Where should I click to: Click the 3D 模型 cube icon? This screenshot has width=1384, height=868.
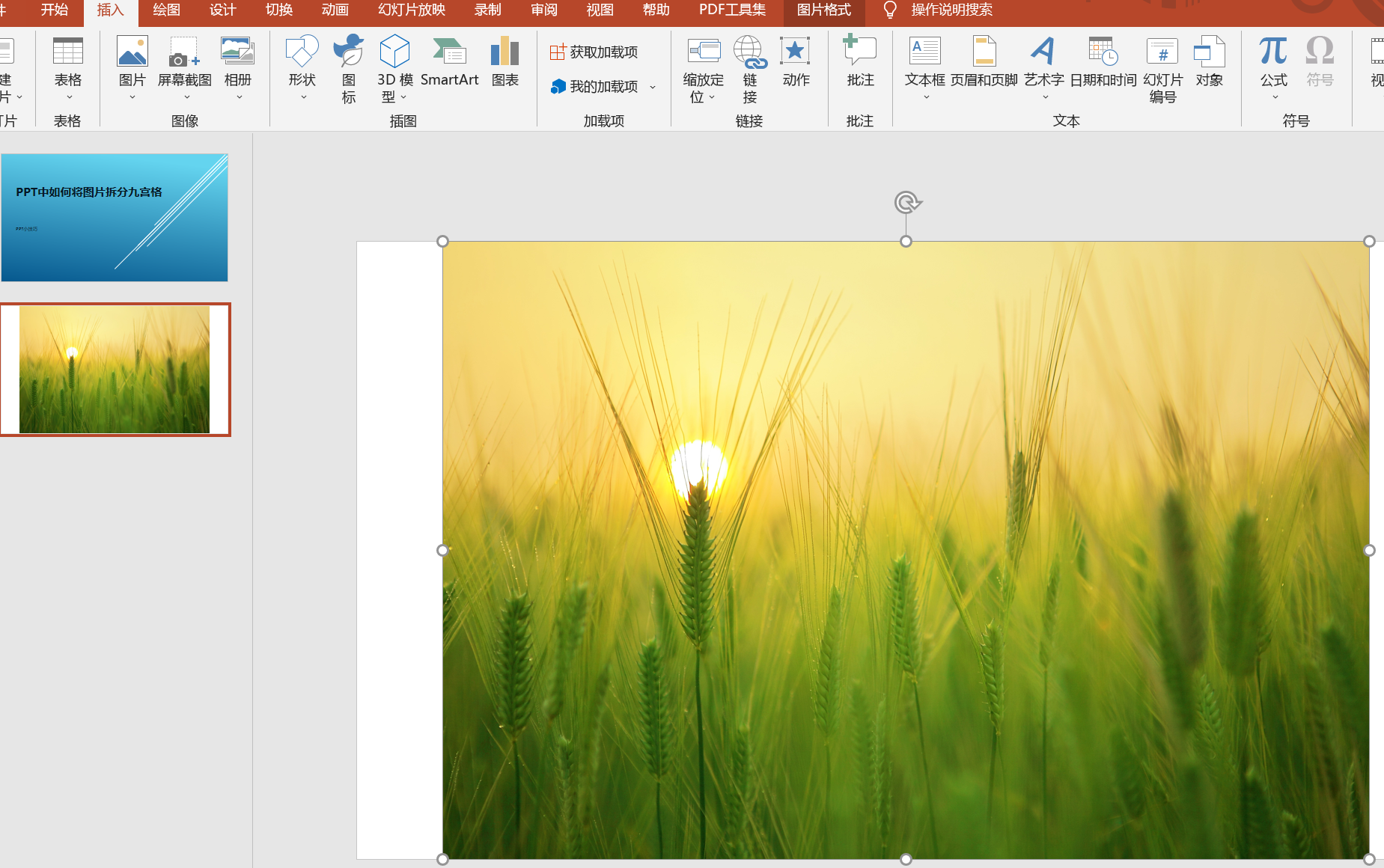pos(394,52)
